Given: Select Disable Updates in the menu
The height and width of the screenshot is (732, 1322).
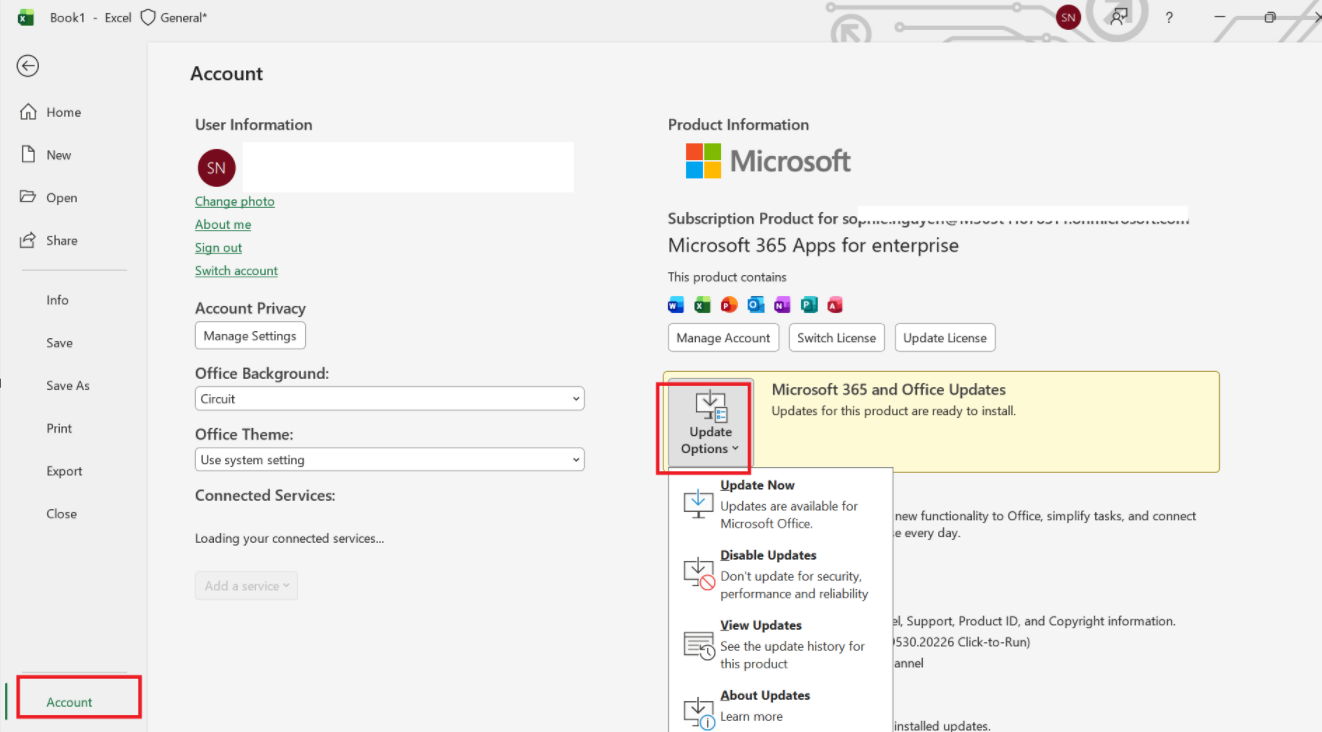Looking at the screenshot, I should pos(780,574).
